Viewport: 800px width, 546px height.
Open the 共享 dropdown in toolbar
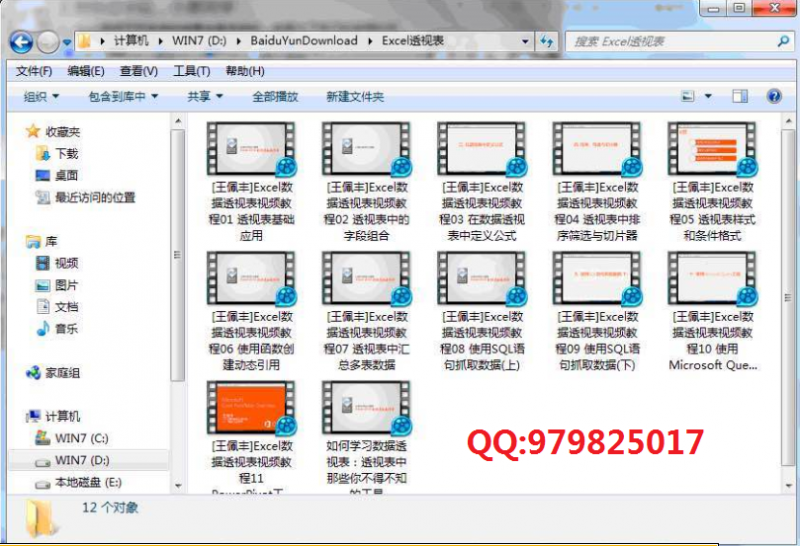coord(205,96)
